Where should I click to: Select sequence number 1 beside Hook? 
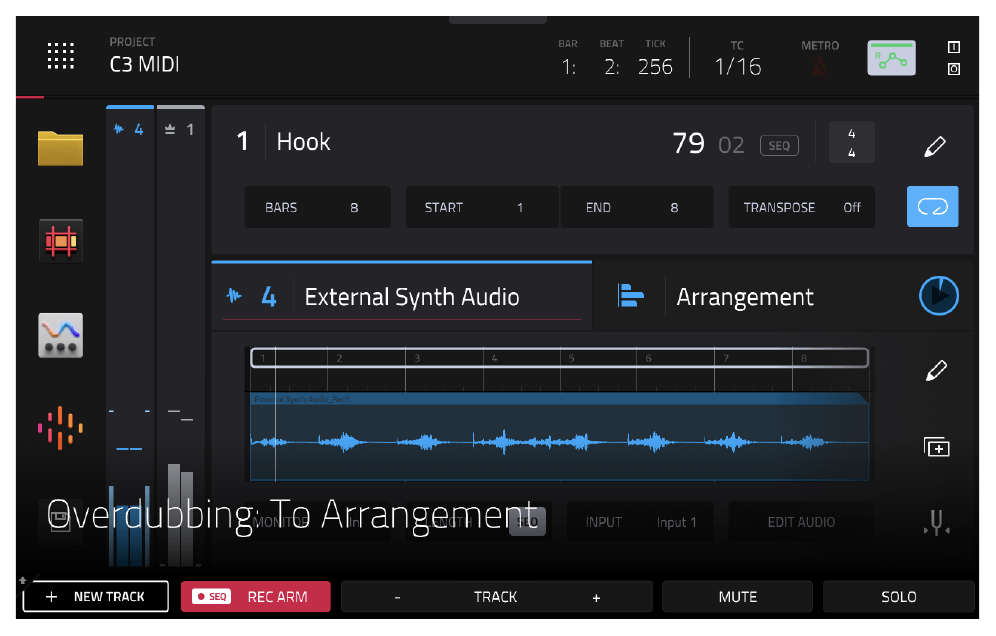pos(242,142)
